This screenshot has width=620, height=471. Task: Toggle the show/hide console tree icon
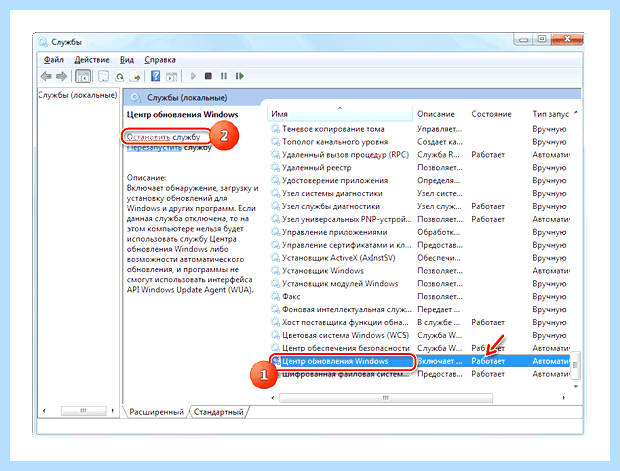[x=83, y=76]
